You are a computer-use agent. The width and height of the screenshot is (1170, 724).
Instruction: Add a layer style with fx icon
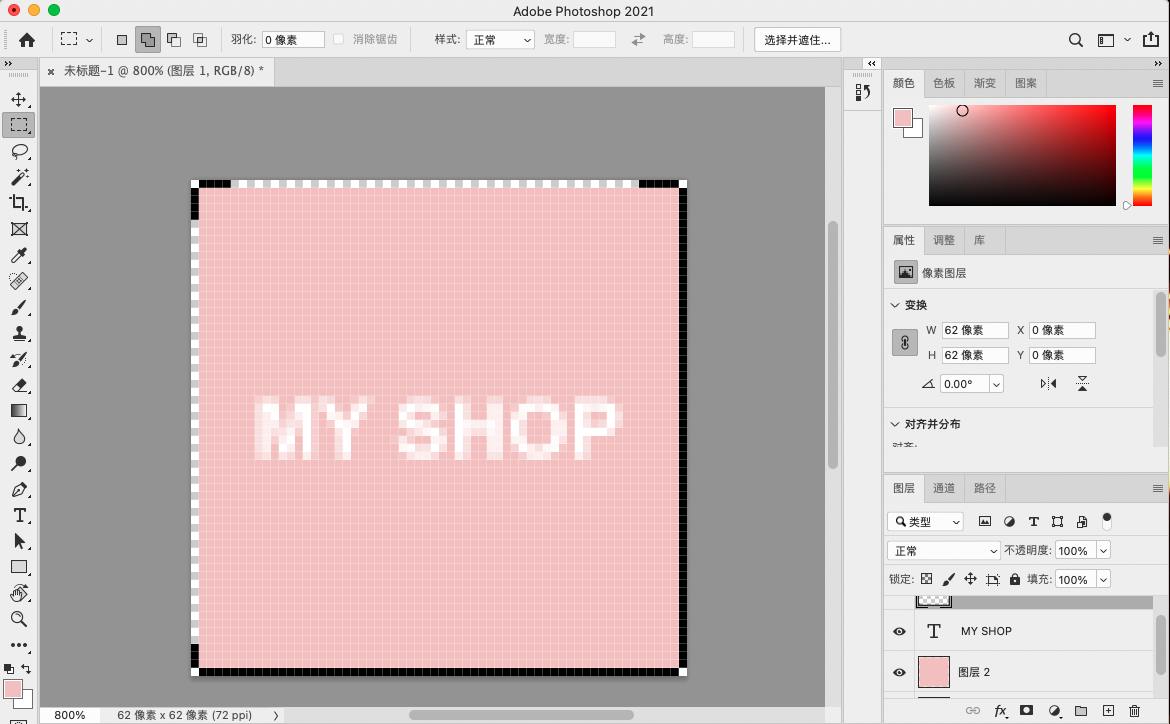(1001, 711)
